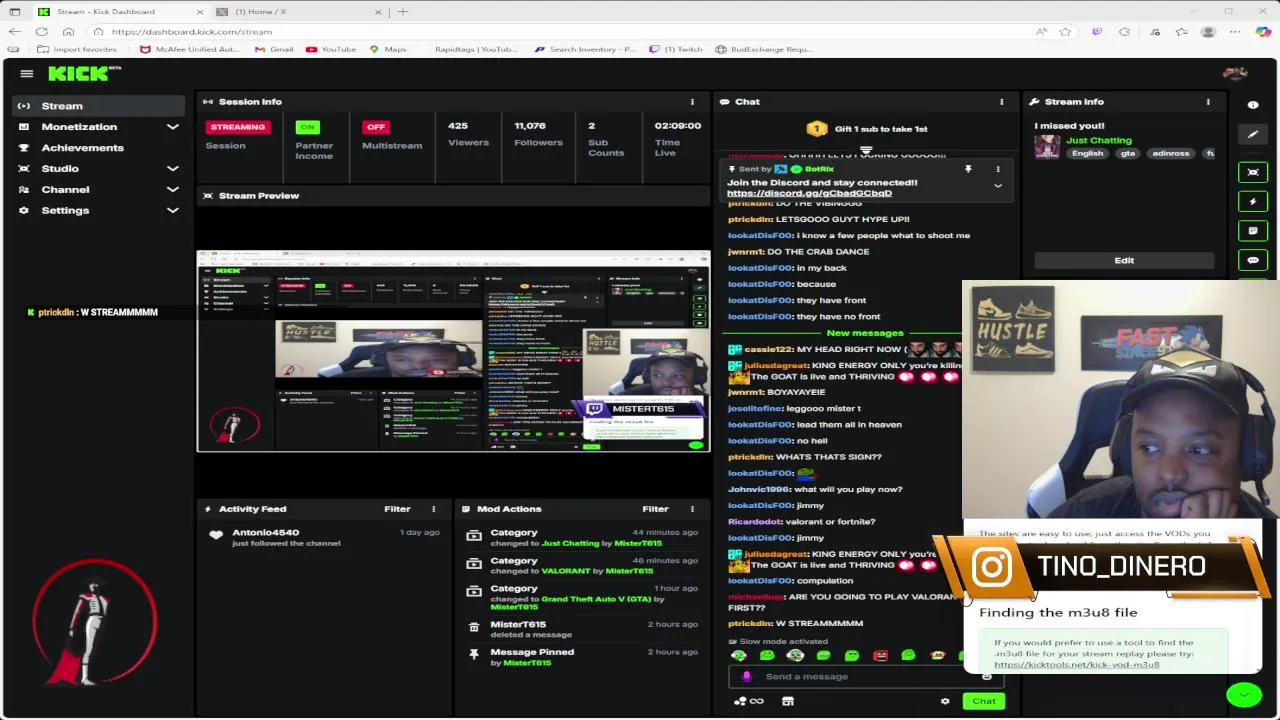Click the pencil edit icon in right sidebar
The height and width of the screenshot is (720, 1280).
click(x=1253, y=134)
